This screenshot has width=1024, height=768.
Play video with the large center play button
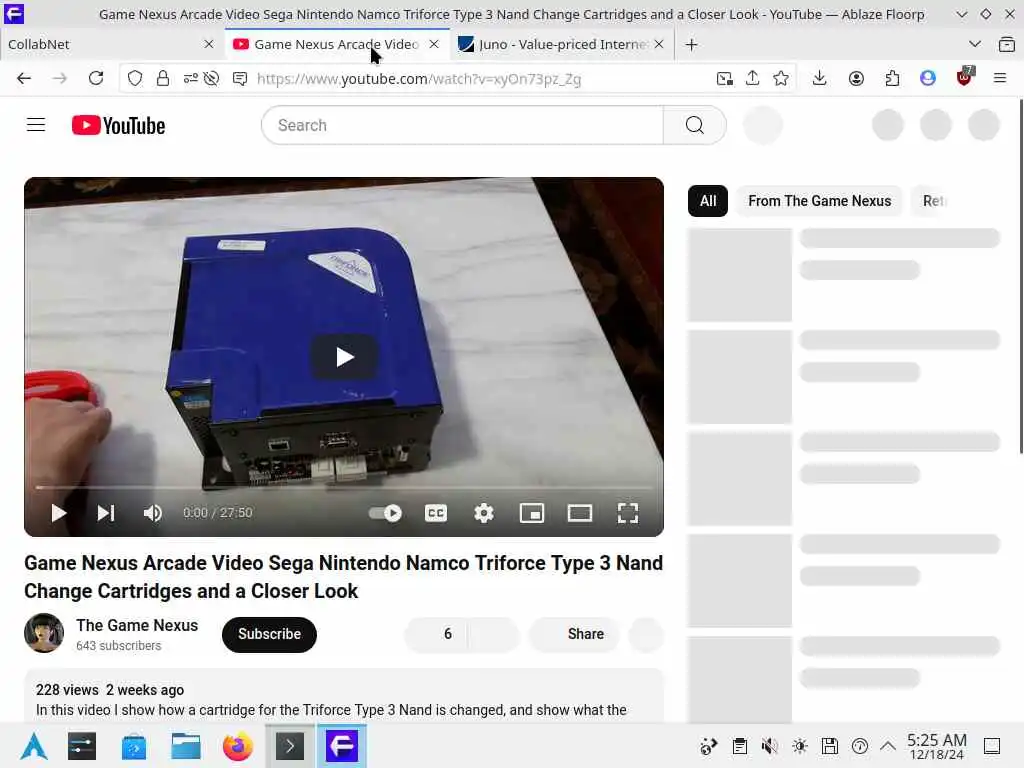click(x=344, y=357)
